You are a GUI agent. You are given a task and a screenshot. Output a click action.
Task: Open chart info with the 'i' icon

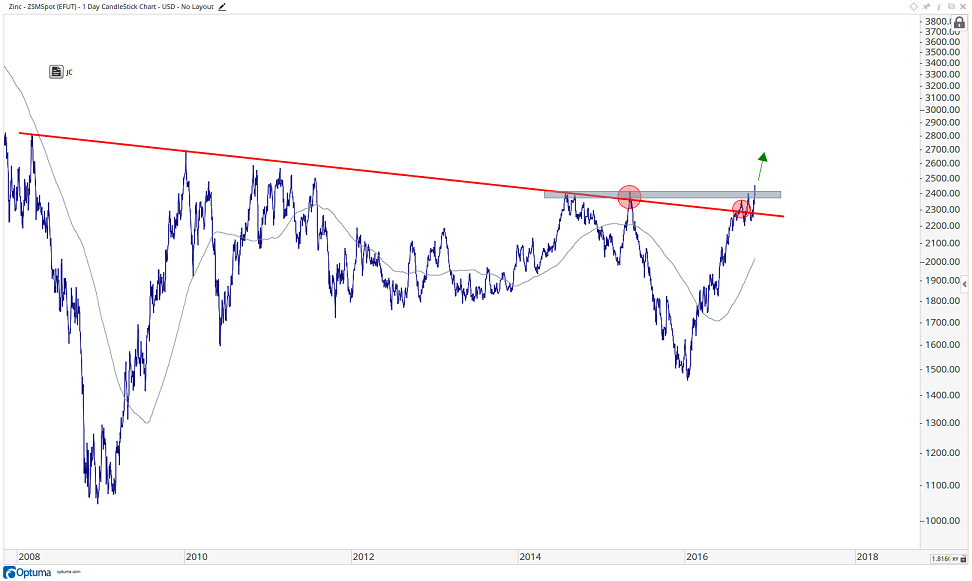939,6
